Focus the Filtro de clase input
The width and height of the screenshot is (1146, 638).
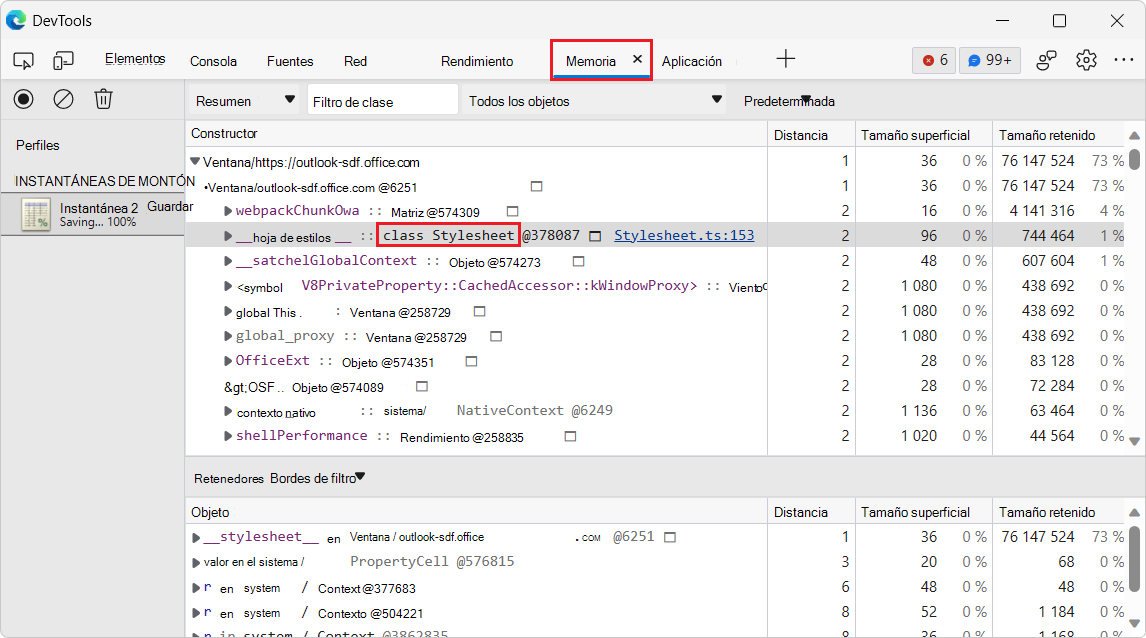point(382,101)
